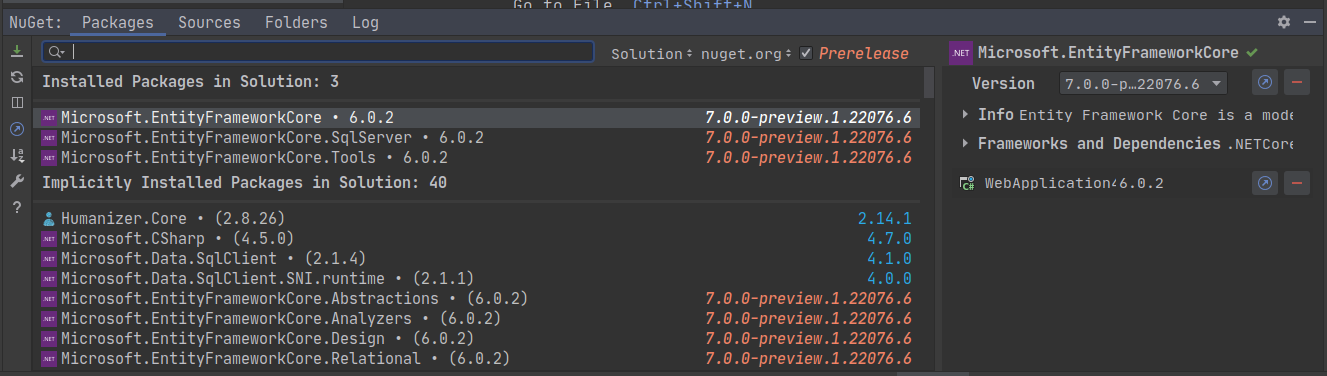
Task: Toggle the Prerelease checkbox
Action: 806,53
